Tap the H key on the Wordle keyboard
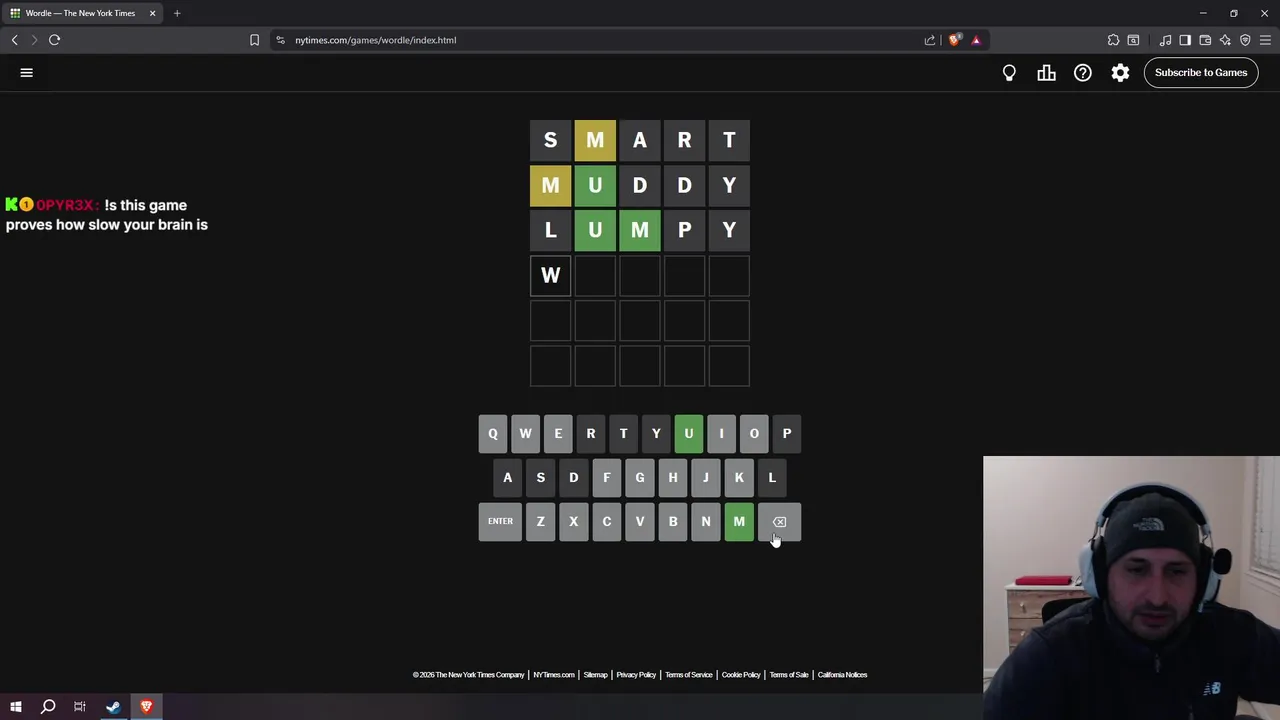1280x720 pixels. (673, 477)
